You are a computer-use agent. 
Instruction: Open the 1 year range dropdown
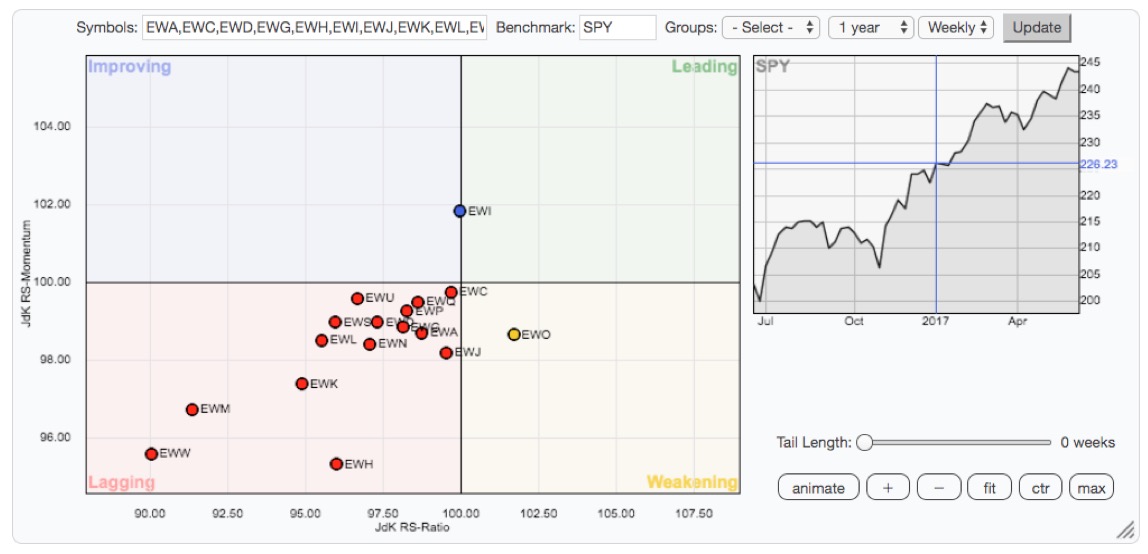tap(870, 28)
